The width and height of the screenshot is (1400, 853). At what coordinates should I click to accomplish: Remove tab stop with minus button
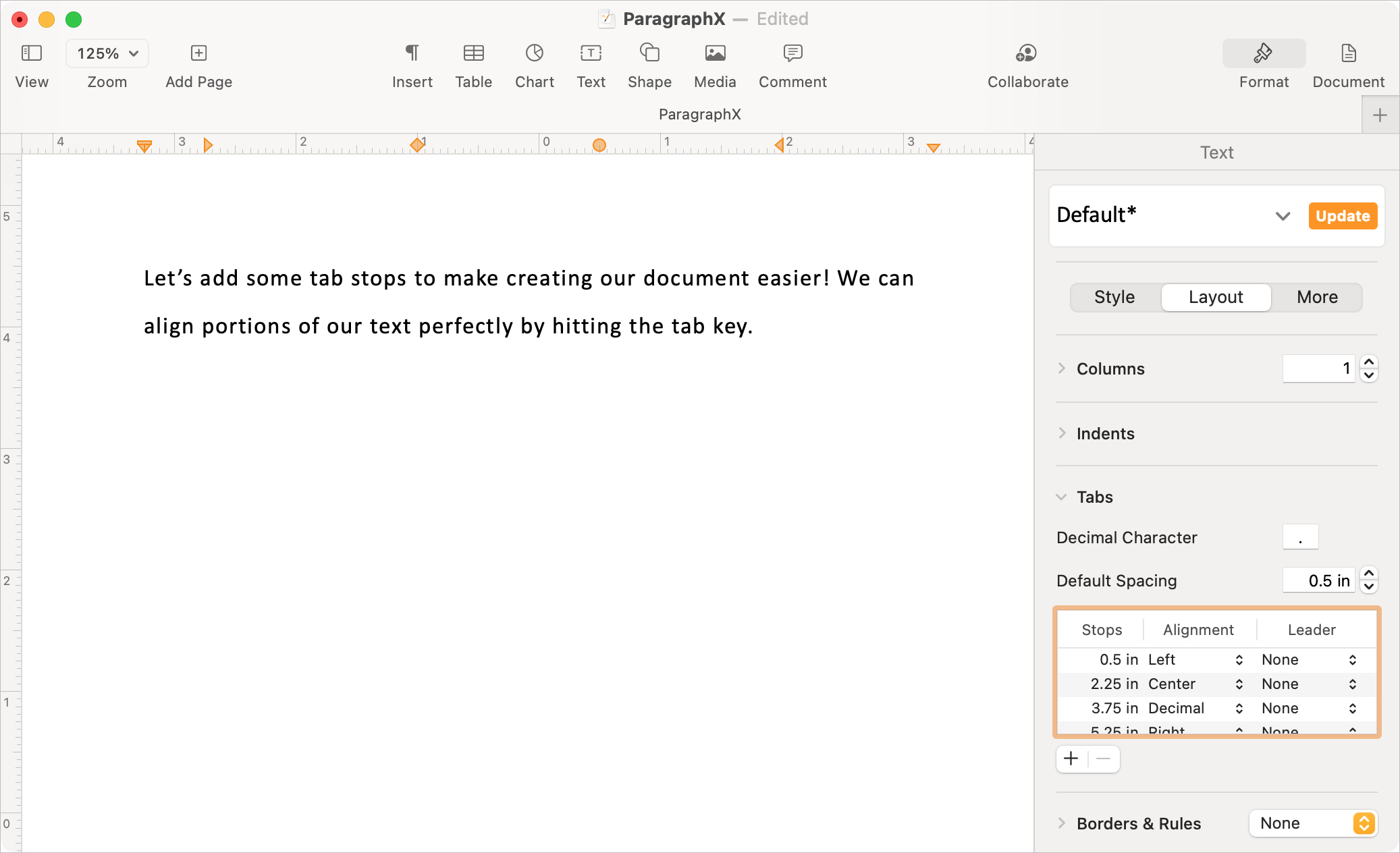click(1104, 759)
